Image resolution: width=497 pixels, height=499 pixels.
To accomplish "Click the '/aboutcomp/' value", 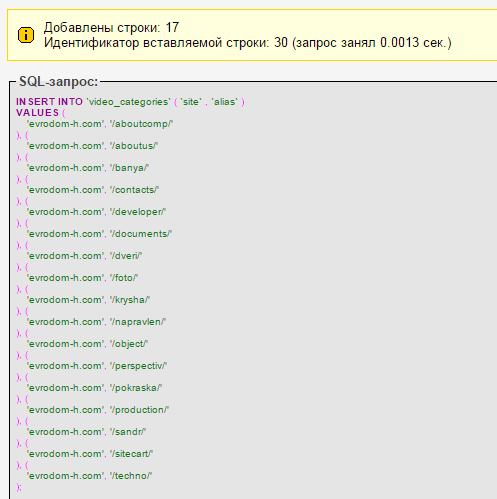I will pos(141,124).
